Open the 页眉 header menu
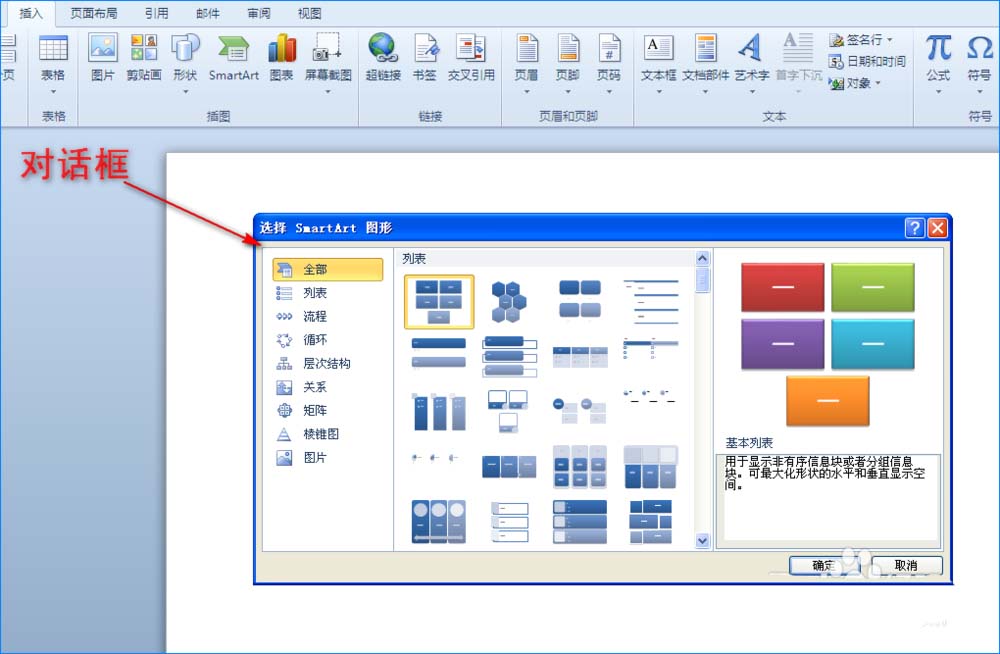1000x654 pixels. 527,64
